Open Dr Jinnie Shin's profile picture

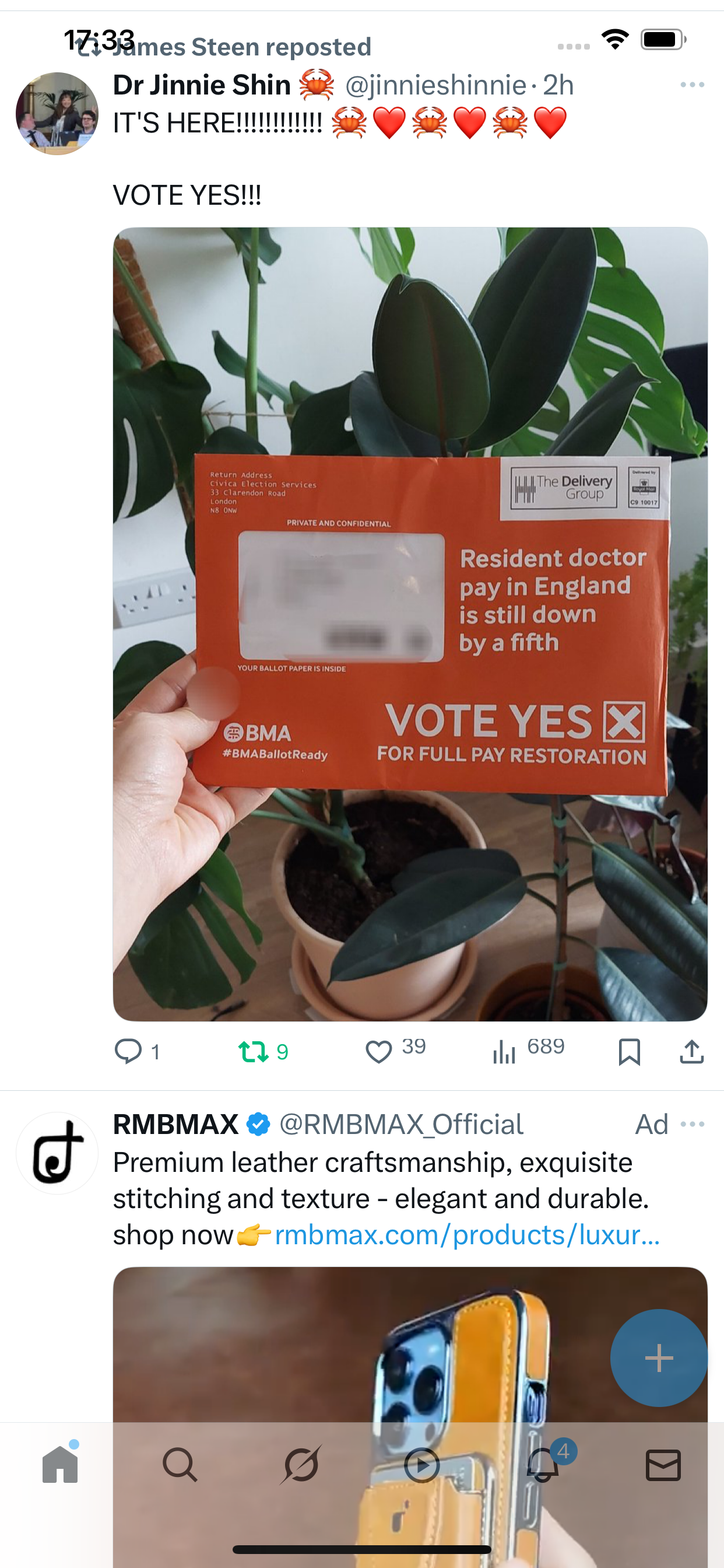[x=57, y=114]
